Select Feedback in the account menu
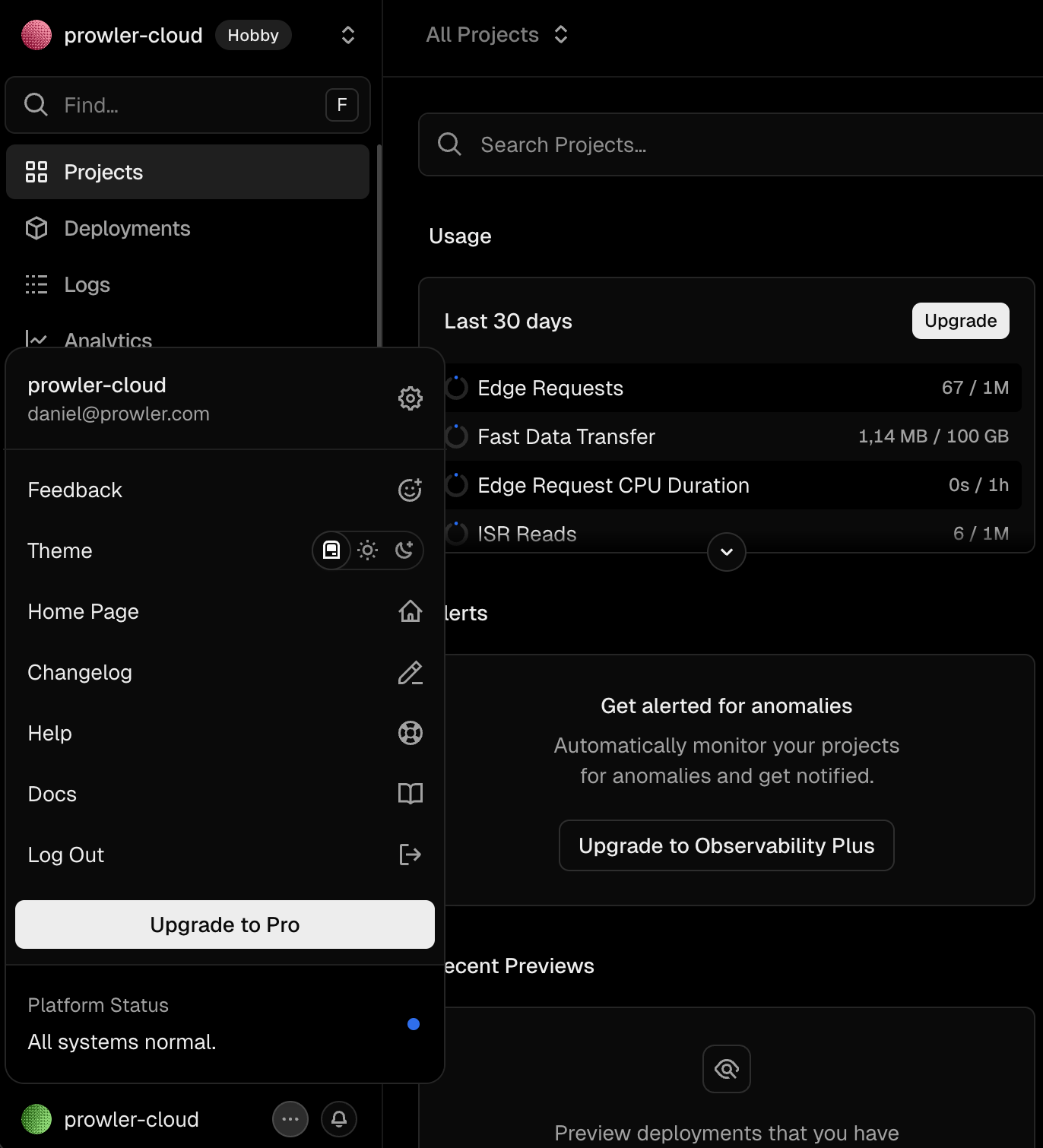Screen dimensions: 1043x1148 [x=225, y=490]
